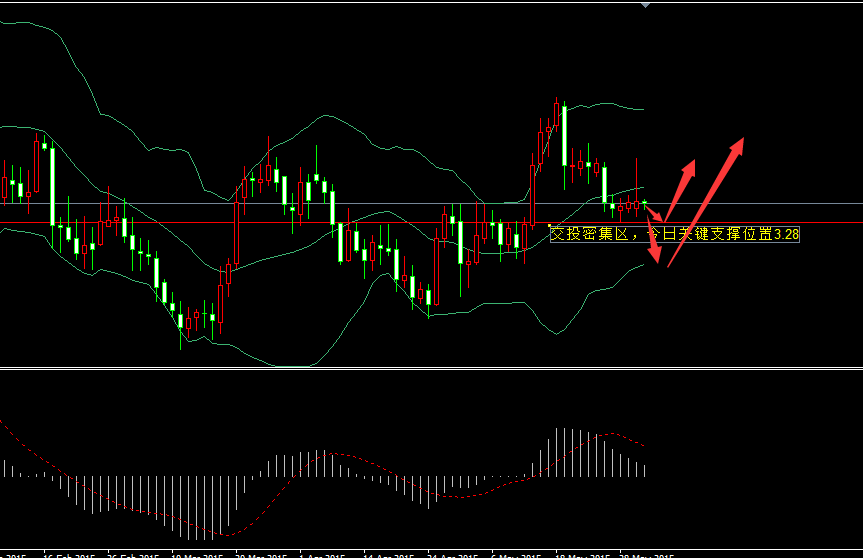The image size is (863, 558).
Task: Click the divider between chart and indicator window
Action: [431, 369]
